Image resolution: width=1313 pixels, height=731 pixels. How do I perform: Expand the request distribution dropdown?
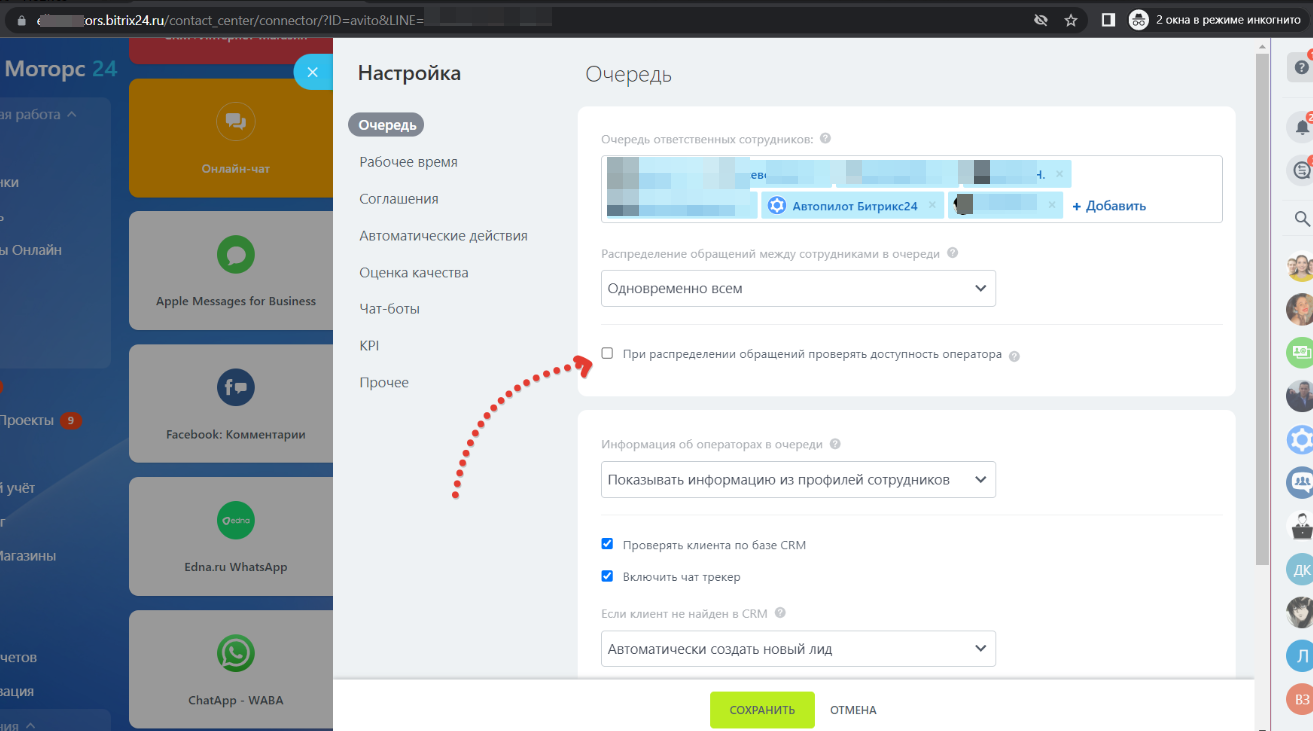[x=797, y=288]
